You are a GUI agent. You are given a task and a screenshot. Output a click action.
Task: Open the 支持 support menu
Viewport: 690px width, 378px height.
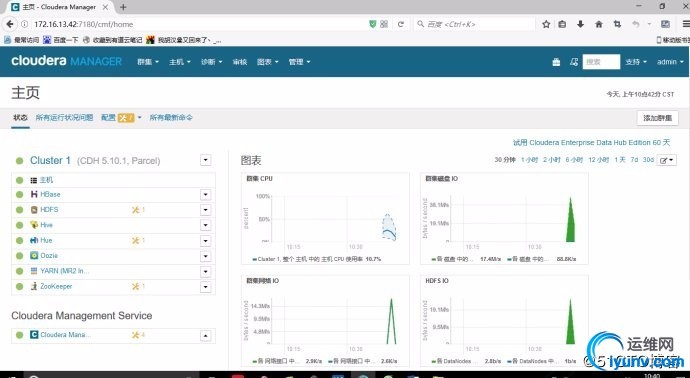coord(636,62)
